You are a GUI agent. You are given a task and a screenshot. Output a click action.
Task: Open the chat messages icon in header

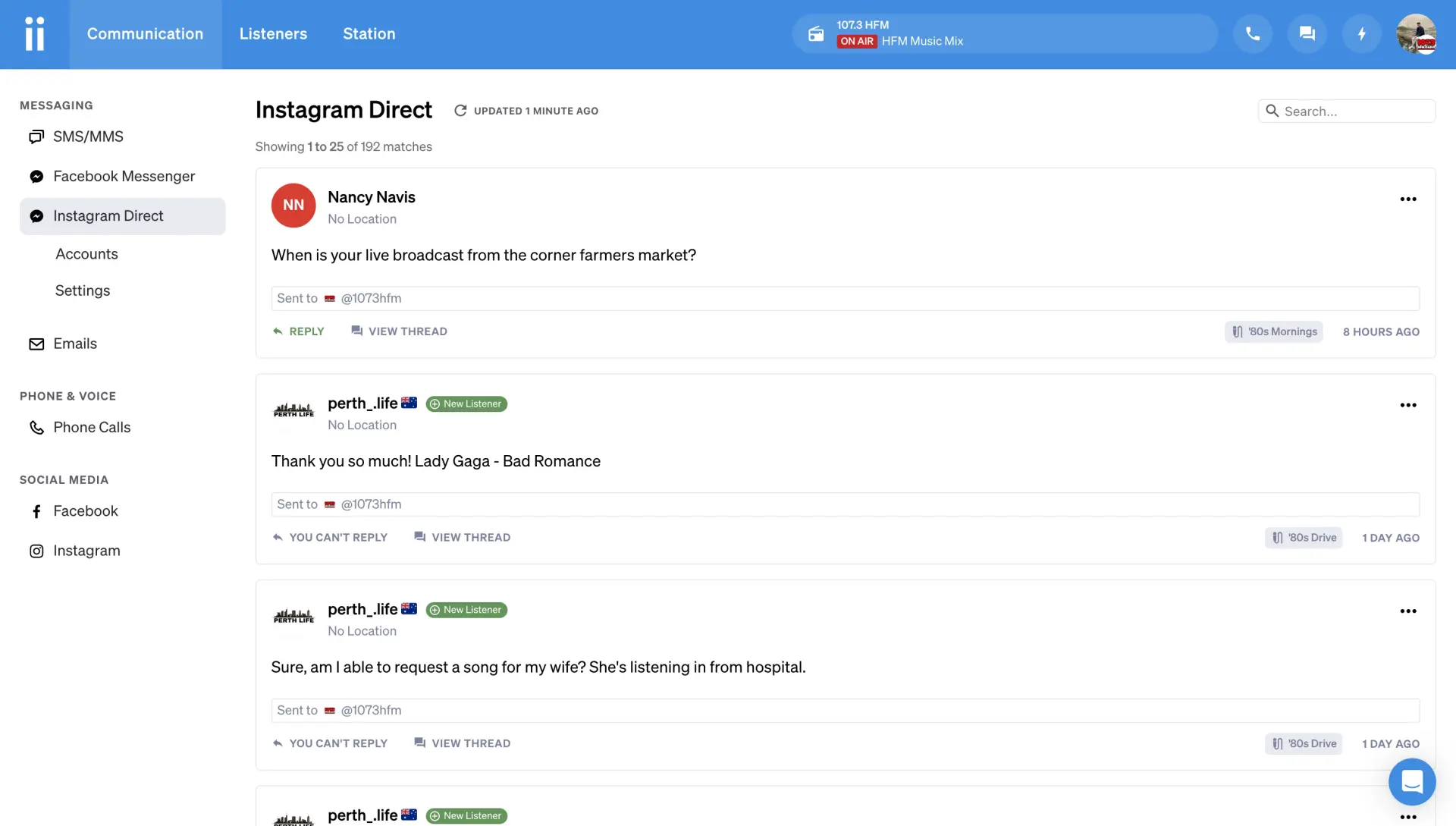pyautogui.click(x=1307, y=33)
